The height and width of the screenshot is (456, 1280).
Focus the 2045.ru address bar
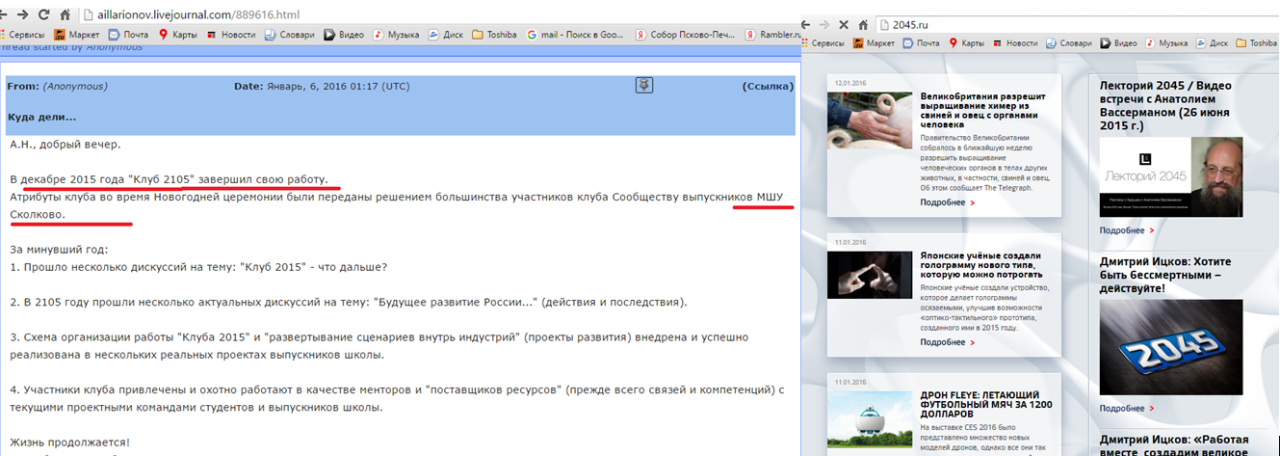pos(1078,24)
